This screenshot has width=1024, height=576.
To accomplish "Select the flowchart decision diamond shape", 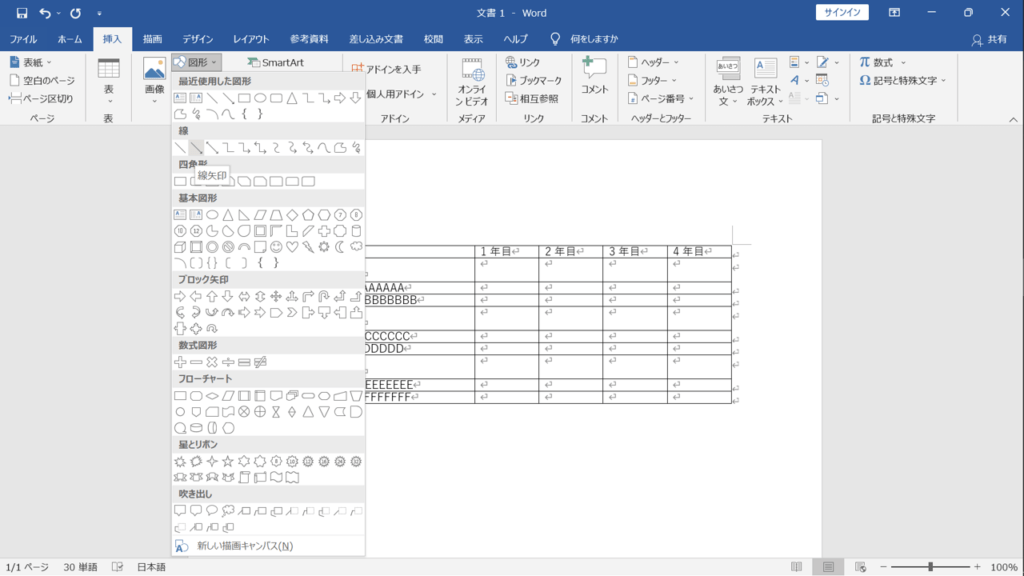I will click(x=212, y=396).
